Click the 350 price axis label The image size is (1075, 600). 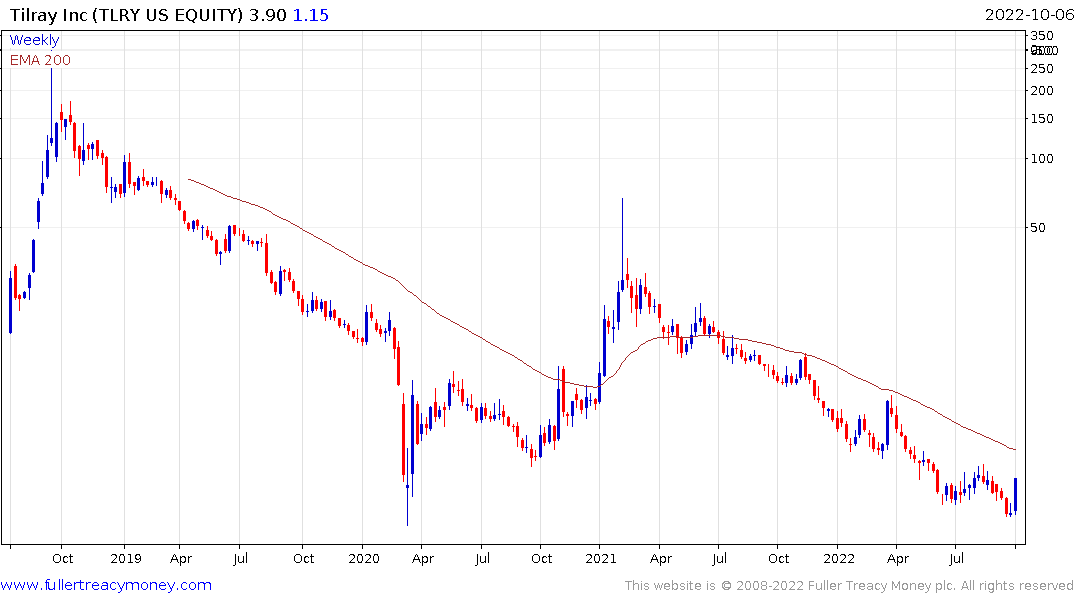1042,36
